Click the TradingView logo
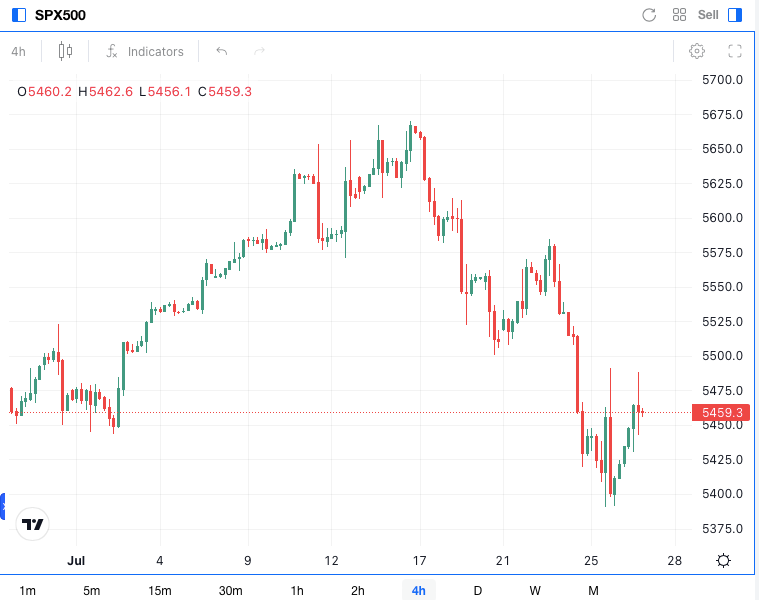759x600 pixels. 33,524
